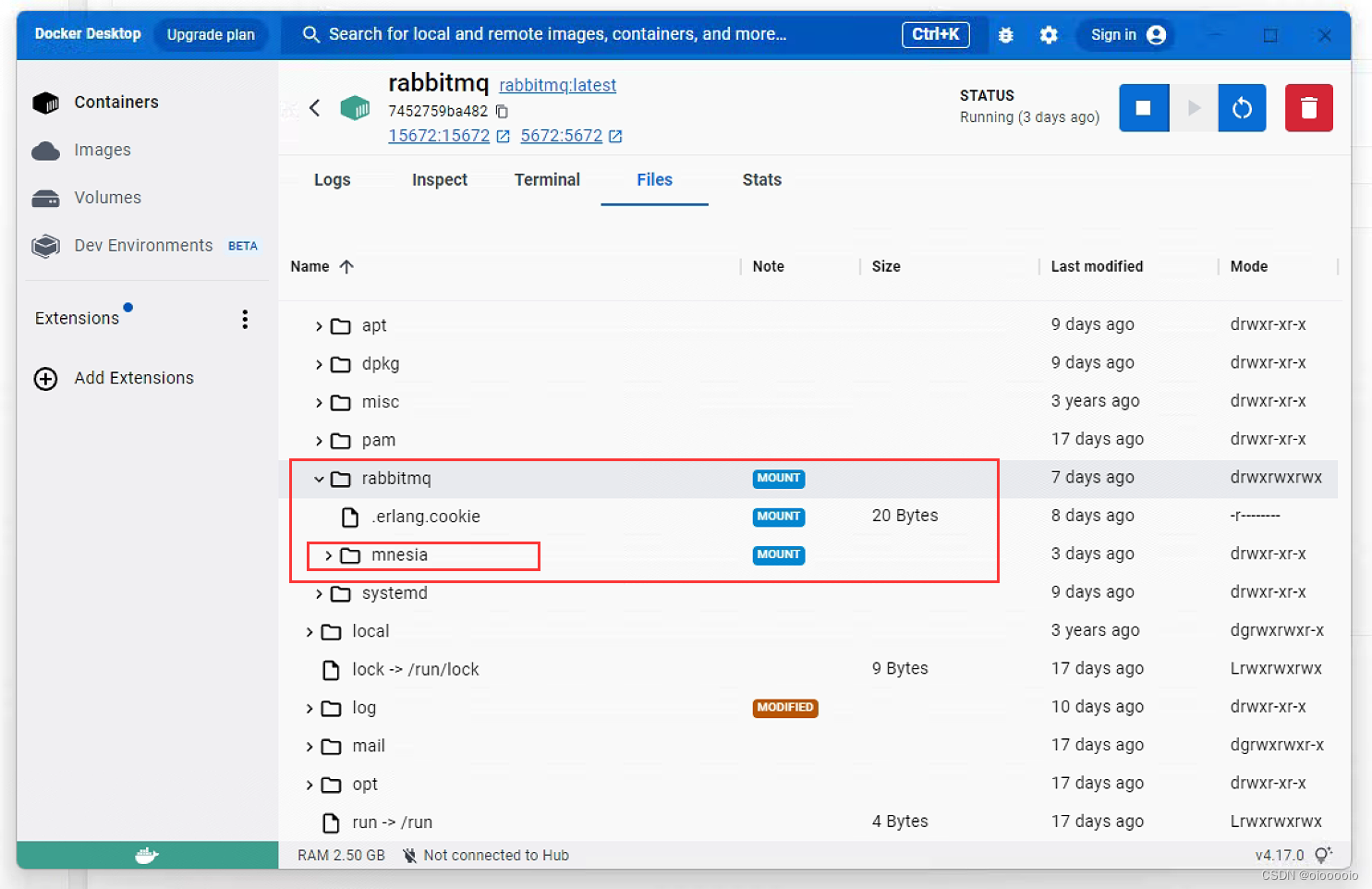Click the Docker whale in the status bar
The width and height of the screenshot is (1372, 889).
(146, 855)
